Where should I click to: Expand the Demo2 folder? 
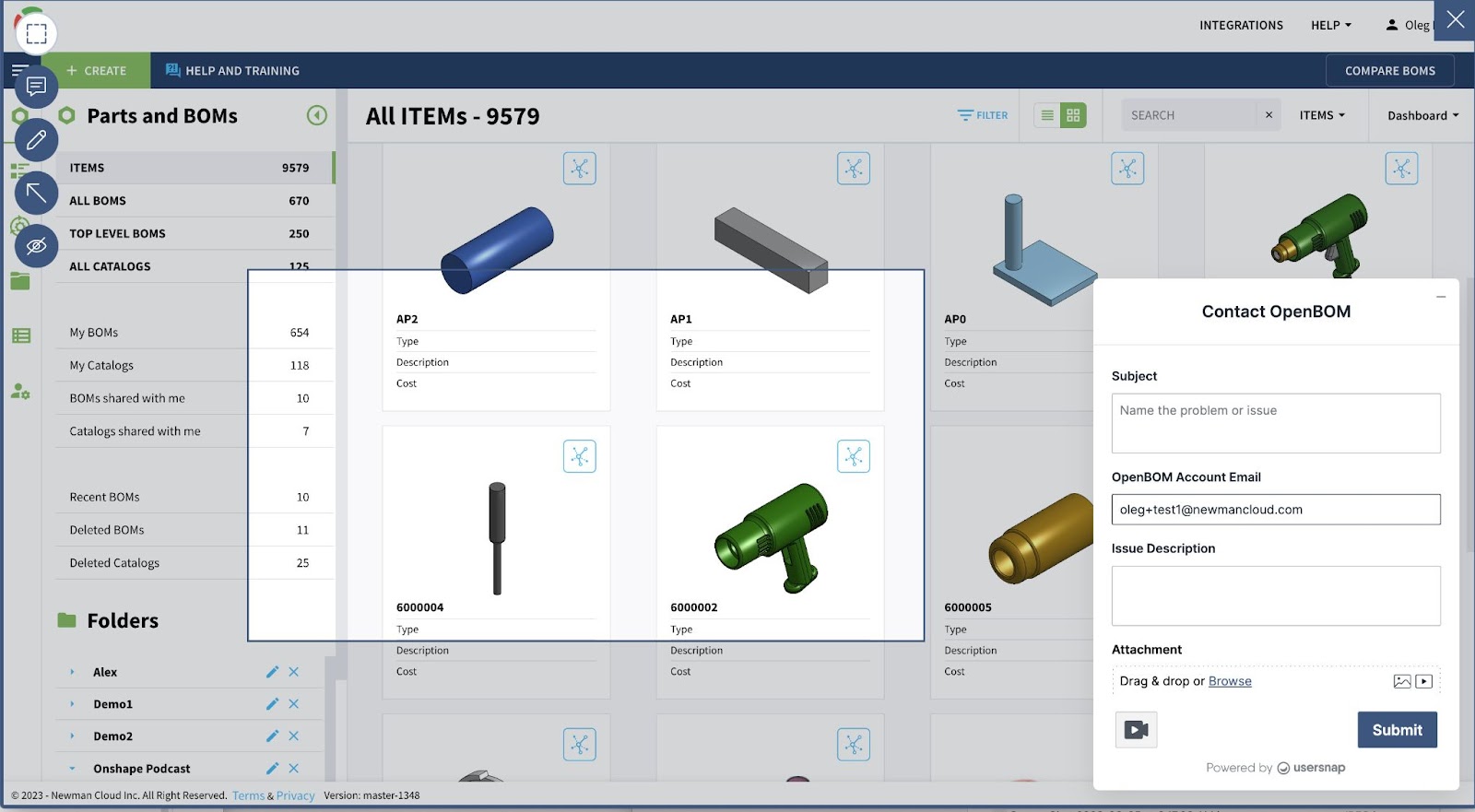[72, 736]
